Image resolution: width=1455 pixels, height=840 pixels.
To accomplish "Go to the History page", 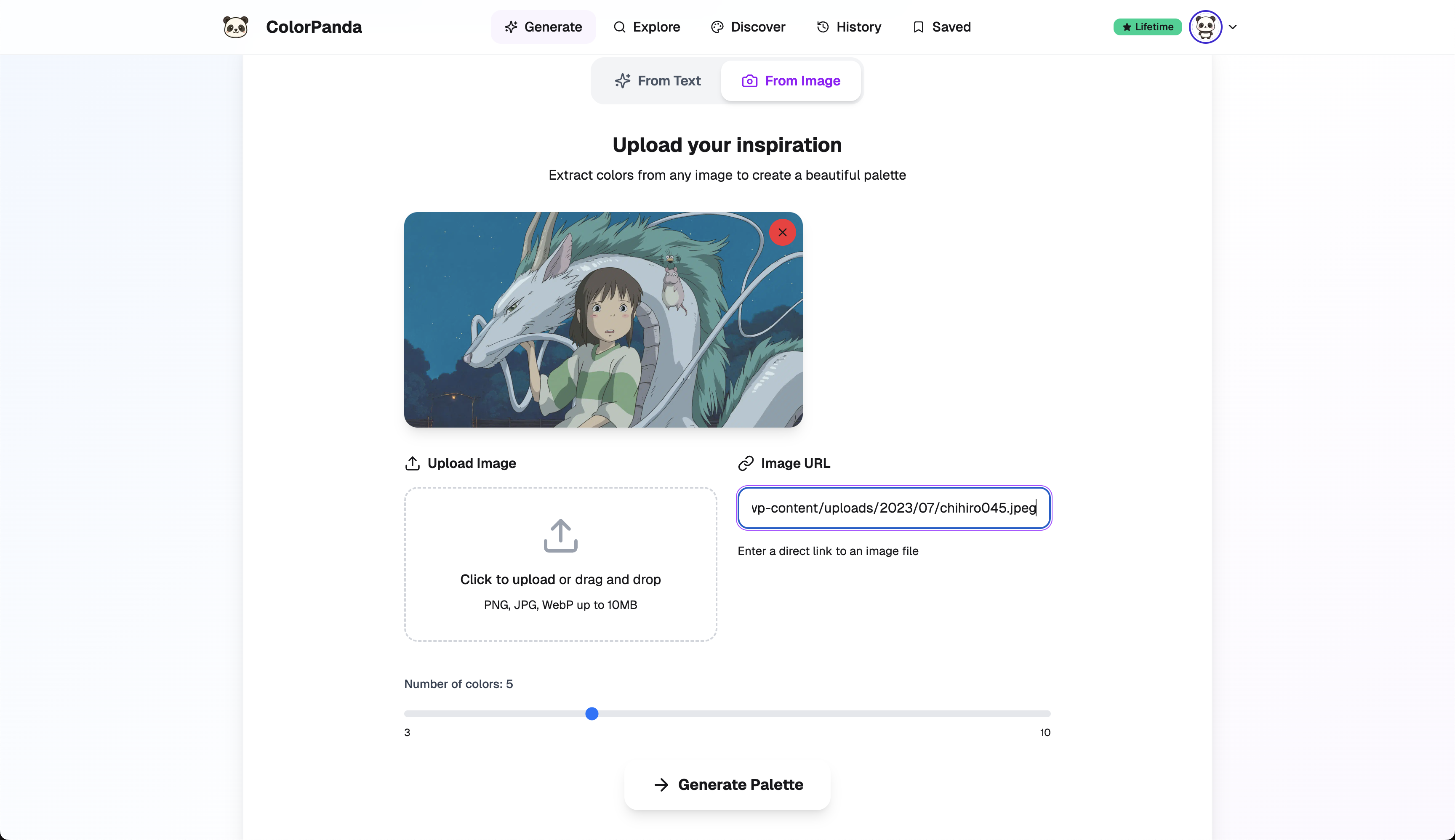I will (849, 27).
